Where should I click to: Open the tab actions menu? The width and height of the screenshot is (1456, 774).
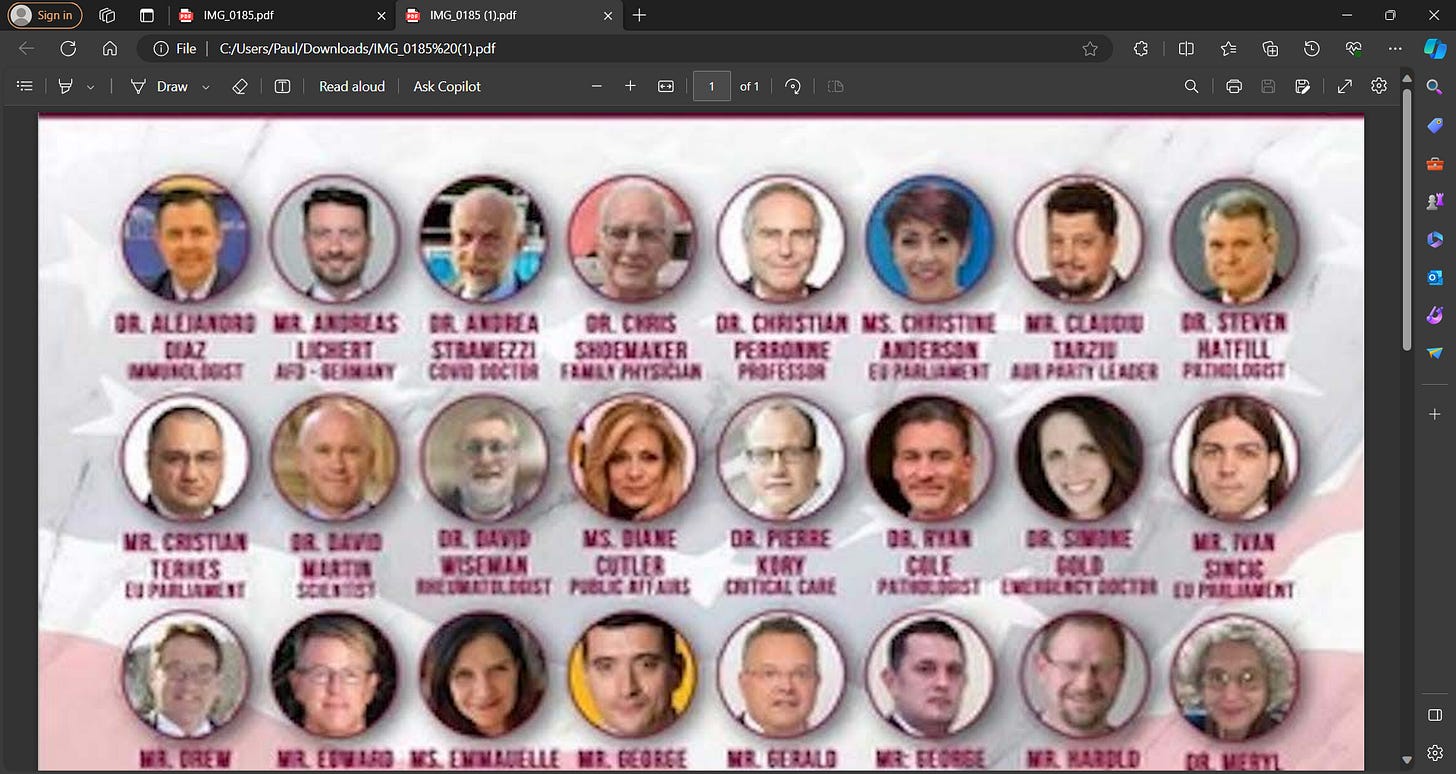pyautogui.click(x=147, y=15)
